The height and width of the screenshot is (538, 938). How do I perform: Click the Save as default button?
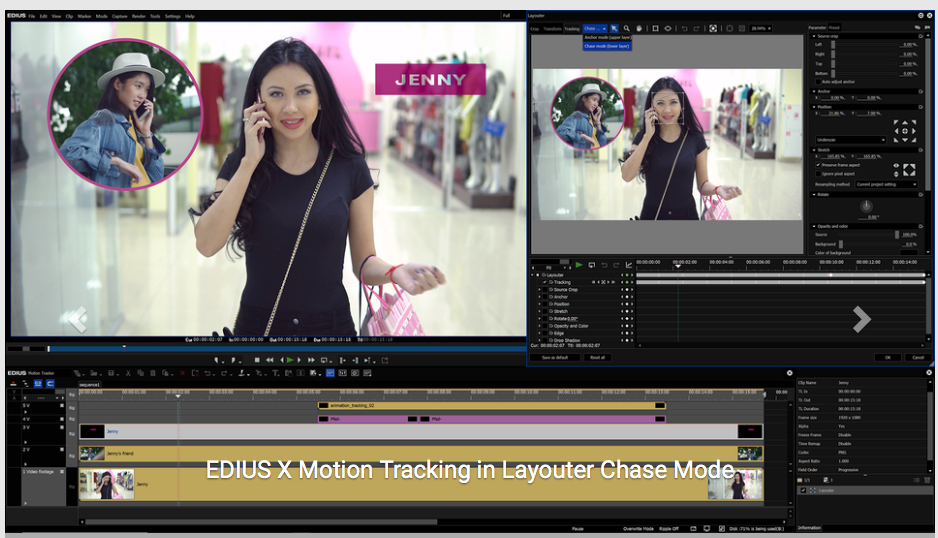click(x=555, y=357)
